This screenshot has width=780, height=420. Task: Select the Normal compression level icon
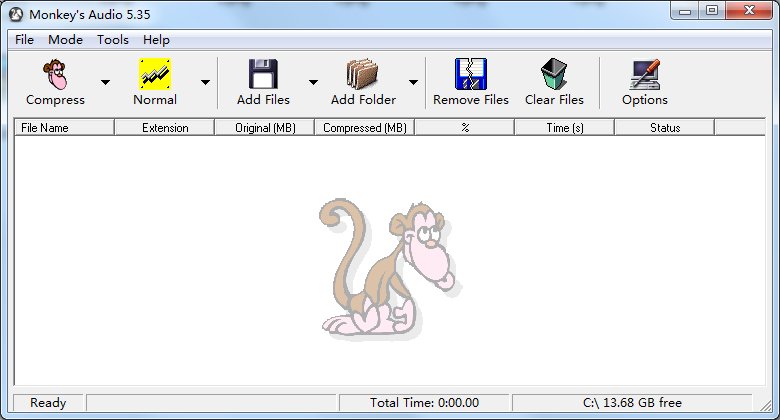click(155, 74)
